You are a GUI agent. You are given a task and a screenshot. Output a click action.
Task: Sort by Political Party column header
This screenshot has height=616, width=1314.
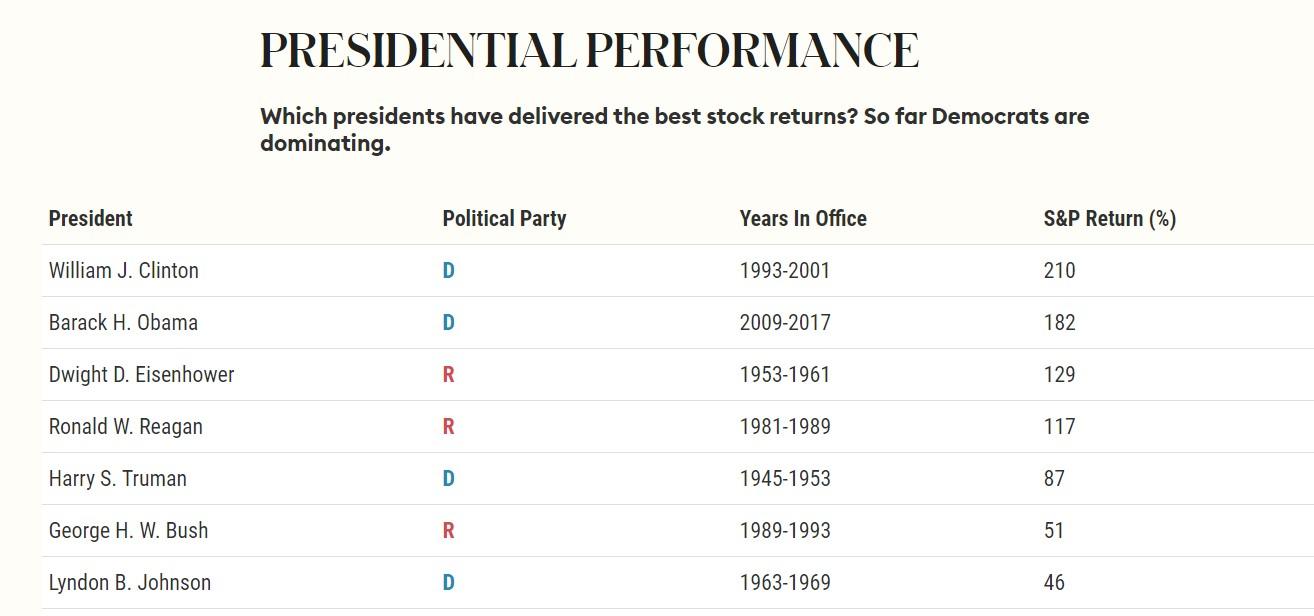click(x=504, y=219)
